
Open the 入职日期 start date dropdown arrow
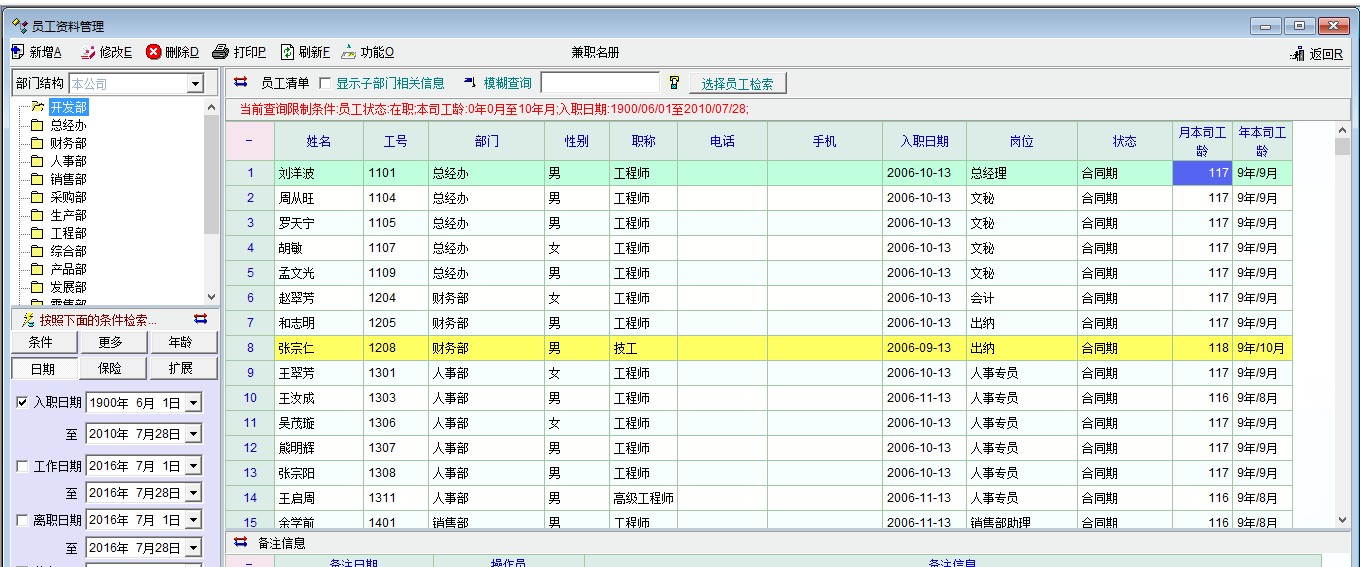[x=193, y=403]
